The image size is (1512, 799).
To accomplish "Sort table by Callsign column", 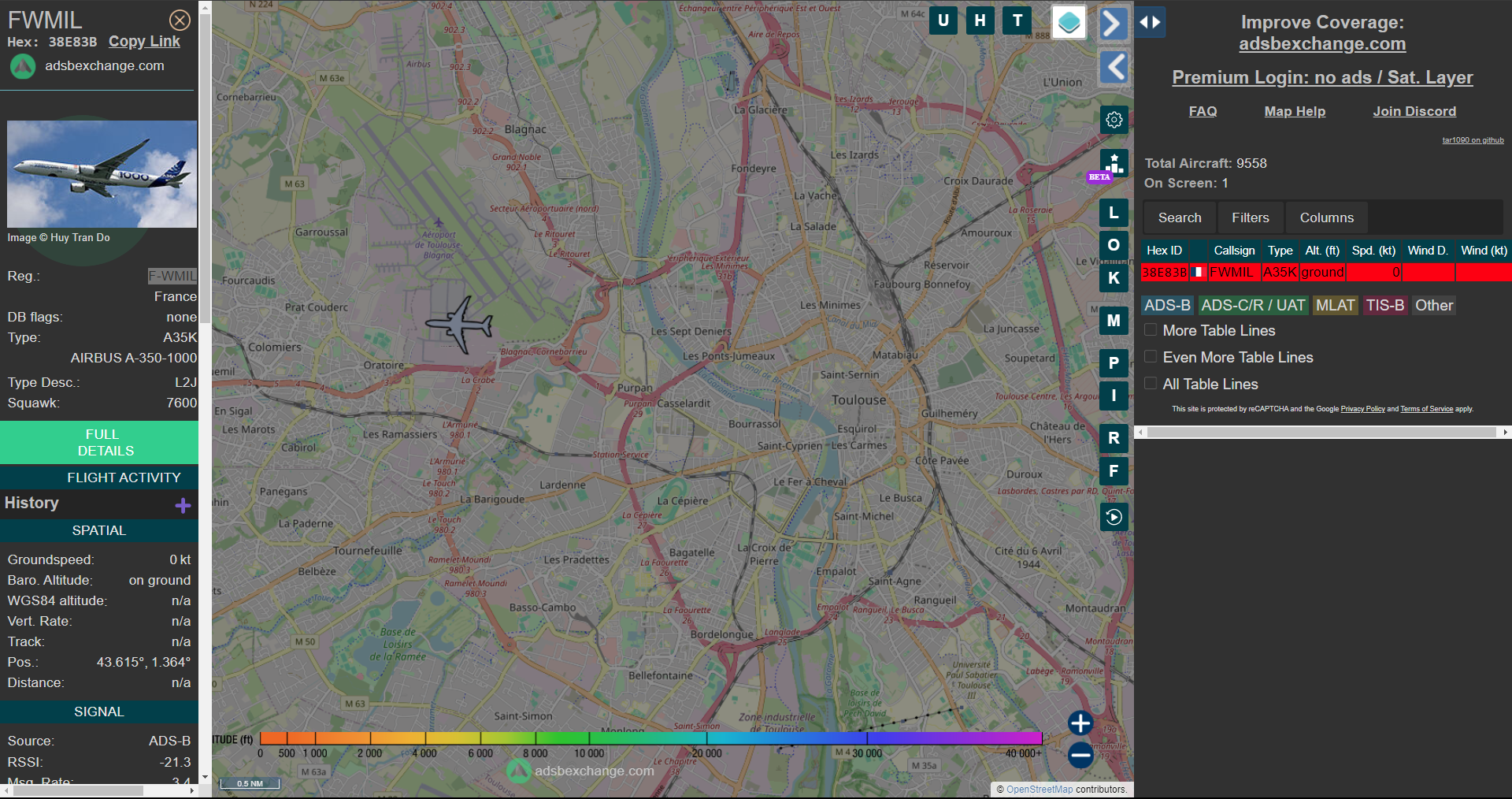I will coord(1234,251).
